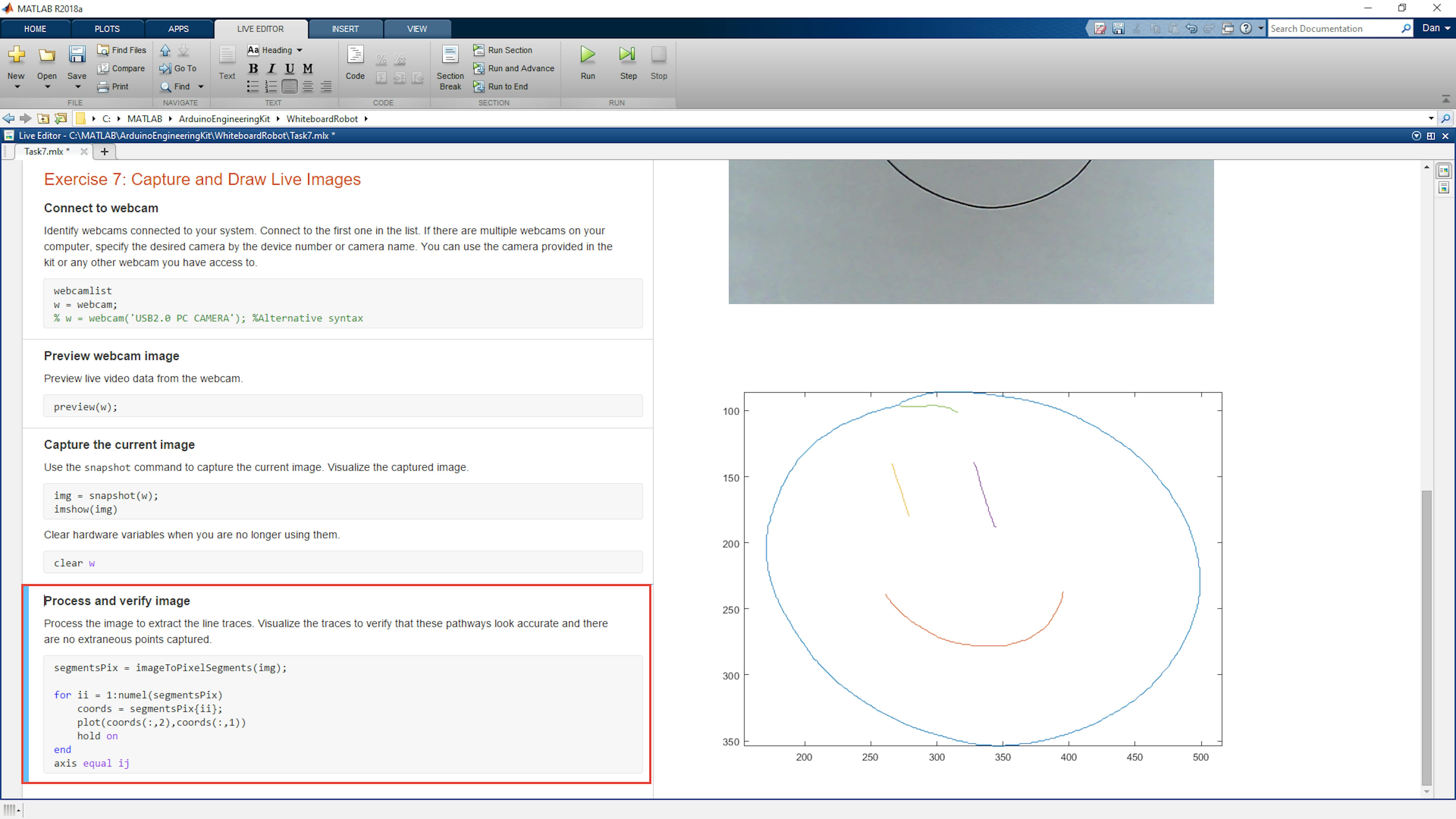Click the Back navigation arrow
The width and height of the screenshot is (1456, 819).
[8, 118]
